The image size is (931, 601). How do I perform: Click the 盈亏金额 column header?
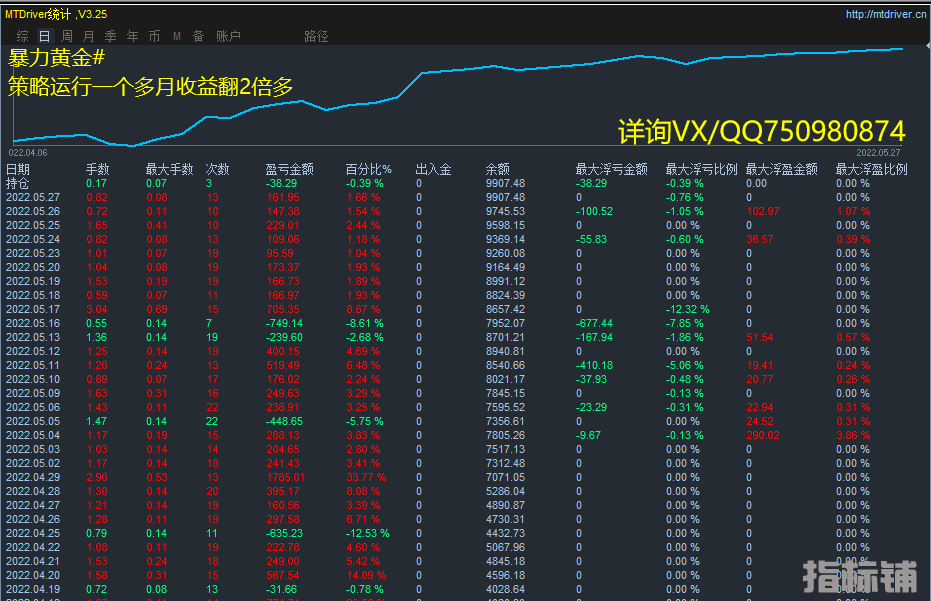click(289, 169)
